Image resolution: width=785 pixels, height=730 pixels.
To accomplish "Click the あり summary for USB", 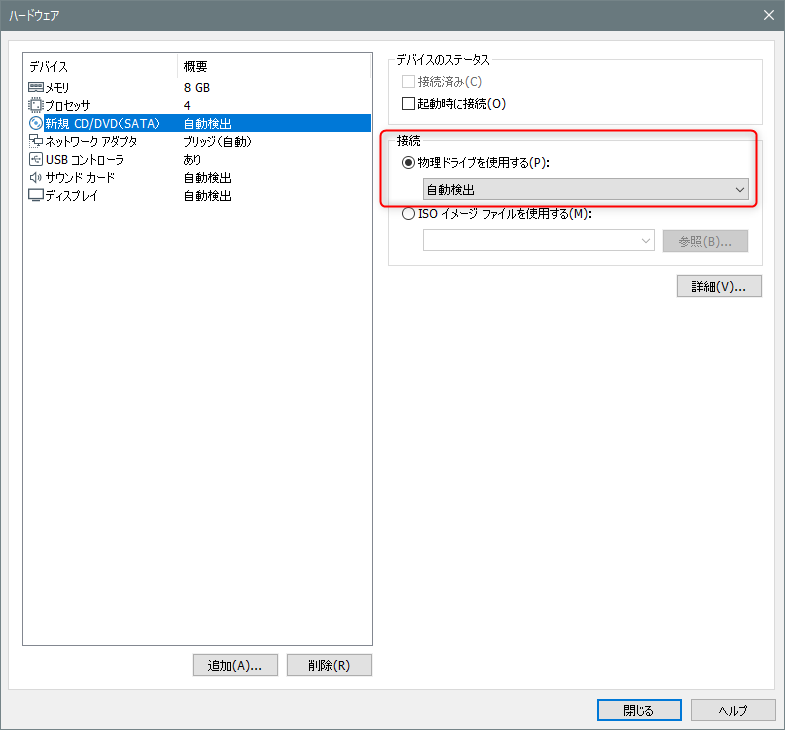I will pos(192,160).
